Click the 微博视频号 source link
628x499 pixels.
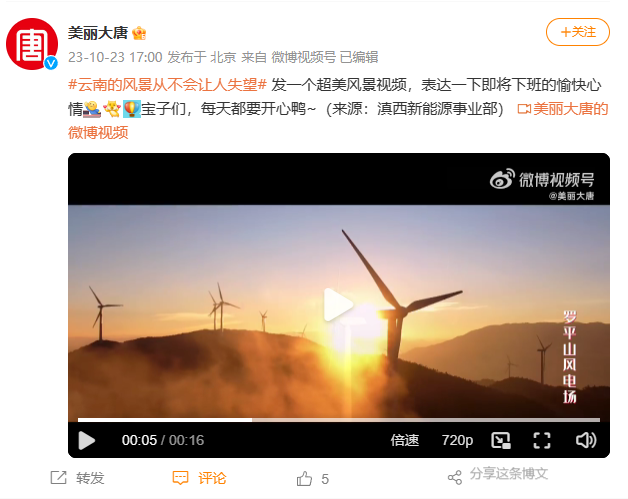pyautogui.click(x=303, y=57)
